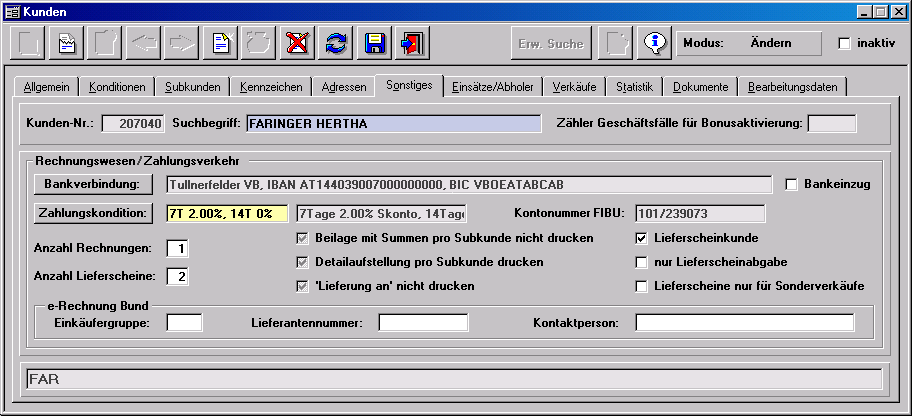Check nur Lieferscheinabgabe option
Image resolution: width=912 pixels, height=416 pixels.
click(x=642, y=262)
